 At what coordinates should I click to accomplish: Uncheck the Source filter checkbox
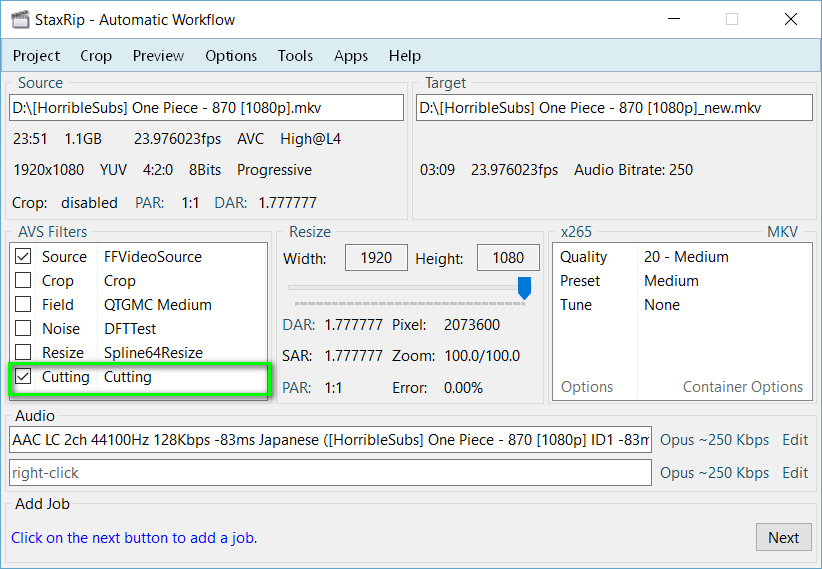coord(23,257)
